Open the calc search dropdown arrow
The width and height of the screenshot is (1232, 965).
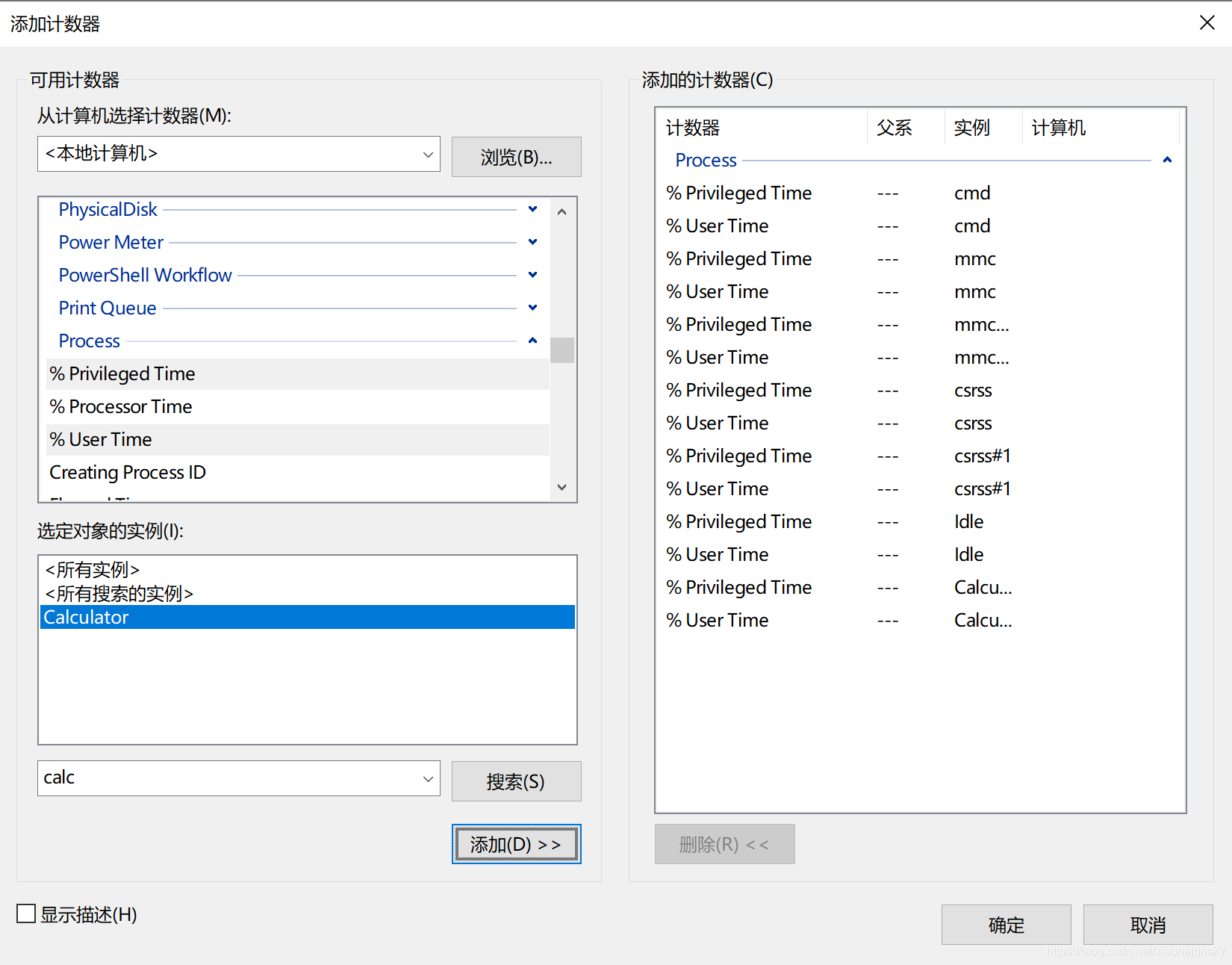428,778
